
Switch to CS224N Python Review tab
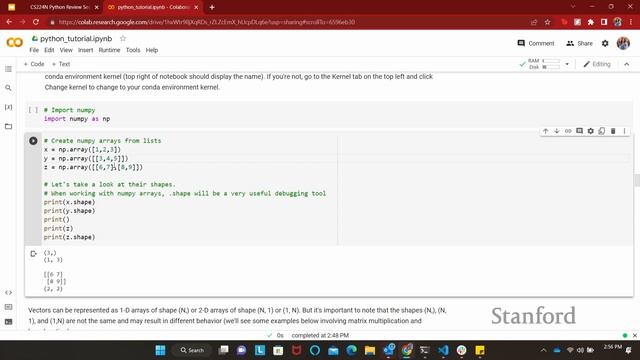59,7
